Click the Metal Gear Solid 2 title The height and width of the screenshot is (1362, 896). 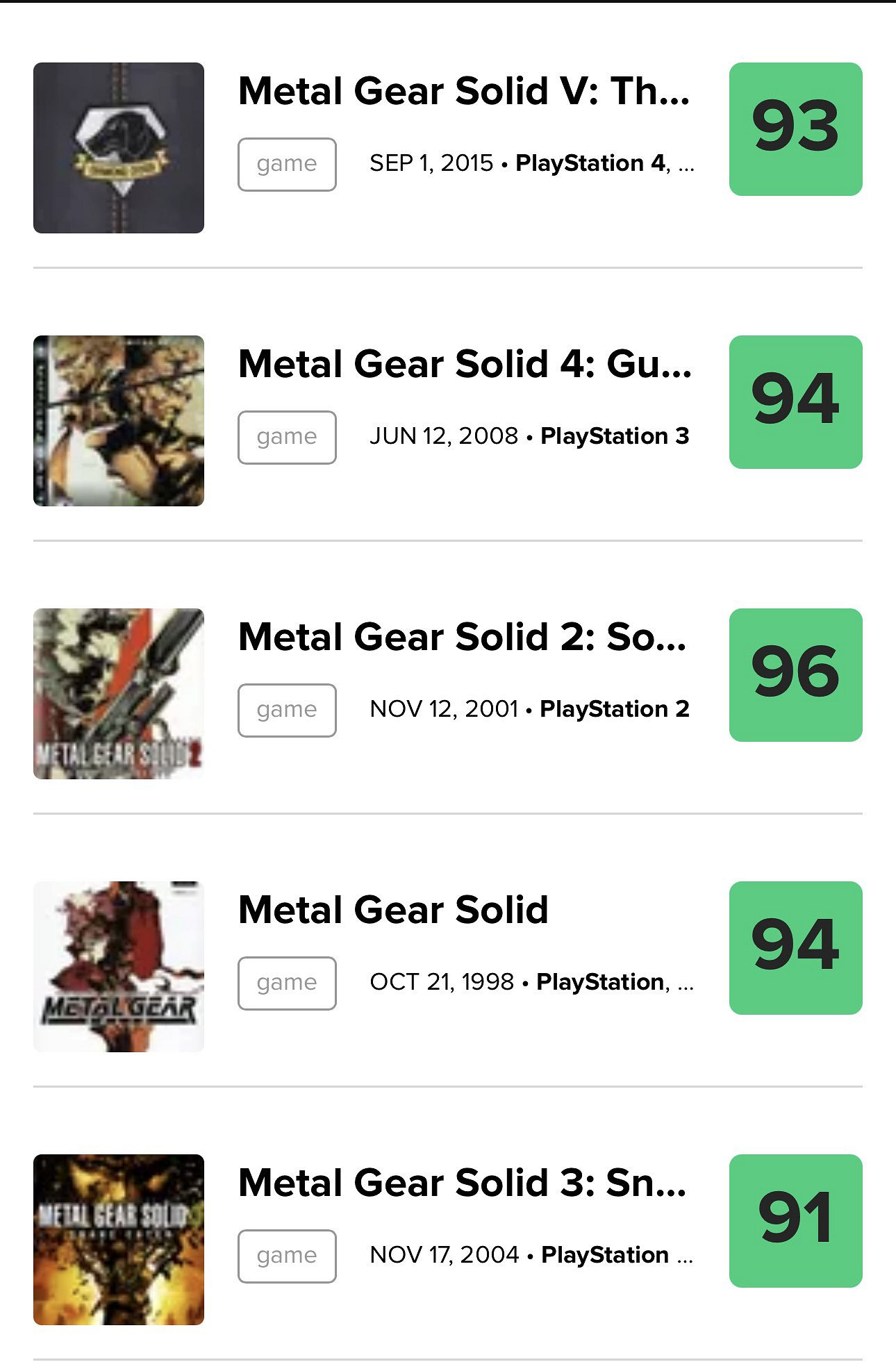click(462, 637)
